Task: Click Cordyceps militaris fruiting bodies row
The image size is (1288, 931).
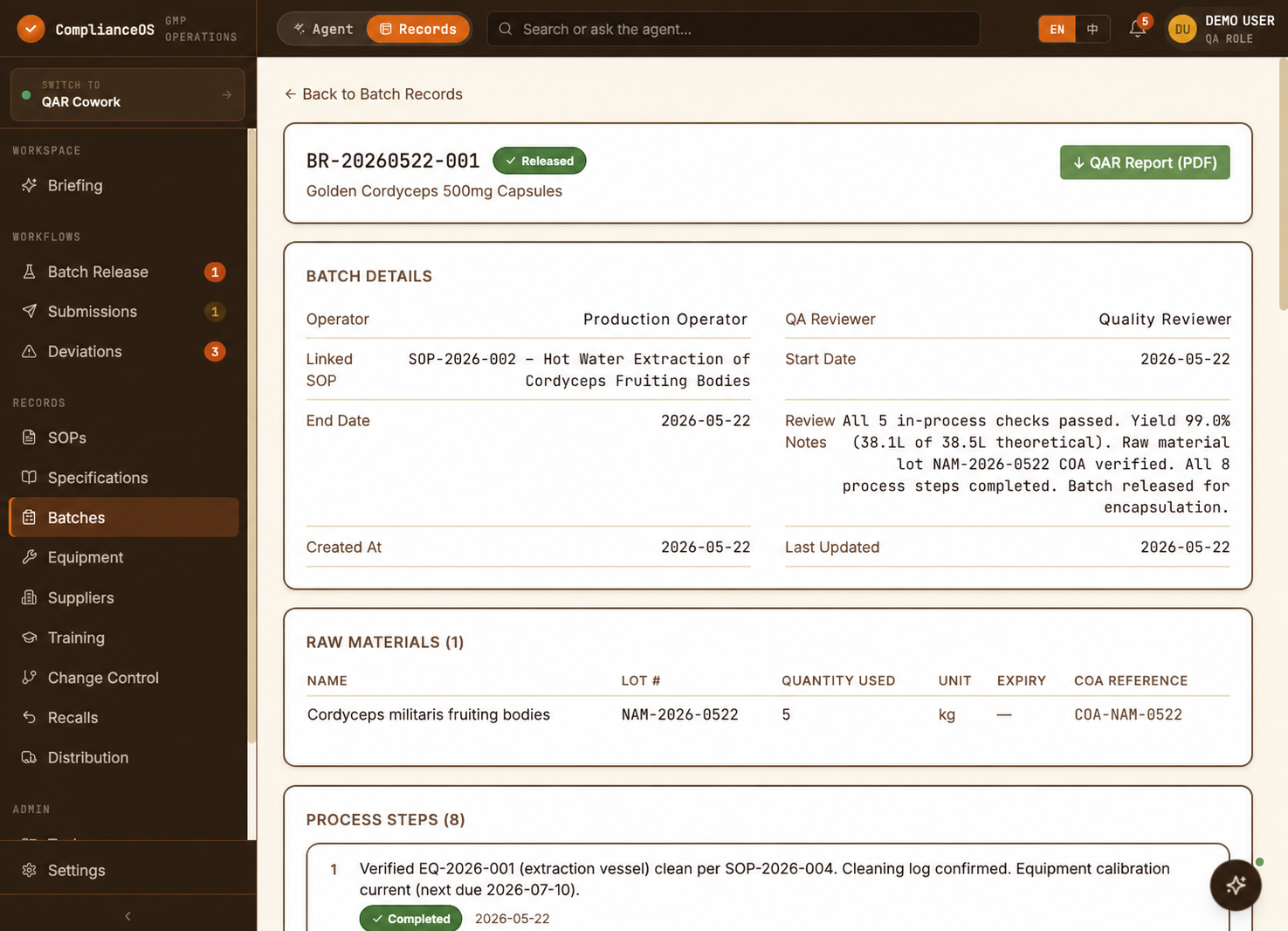Action: (768, 714)
